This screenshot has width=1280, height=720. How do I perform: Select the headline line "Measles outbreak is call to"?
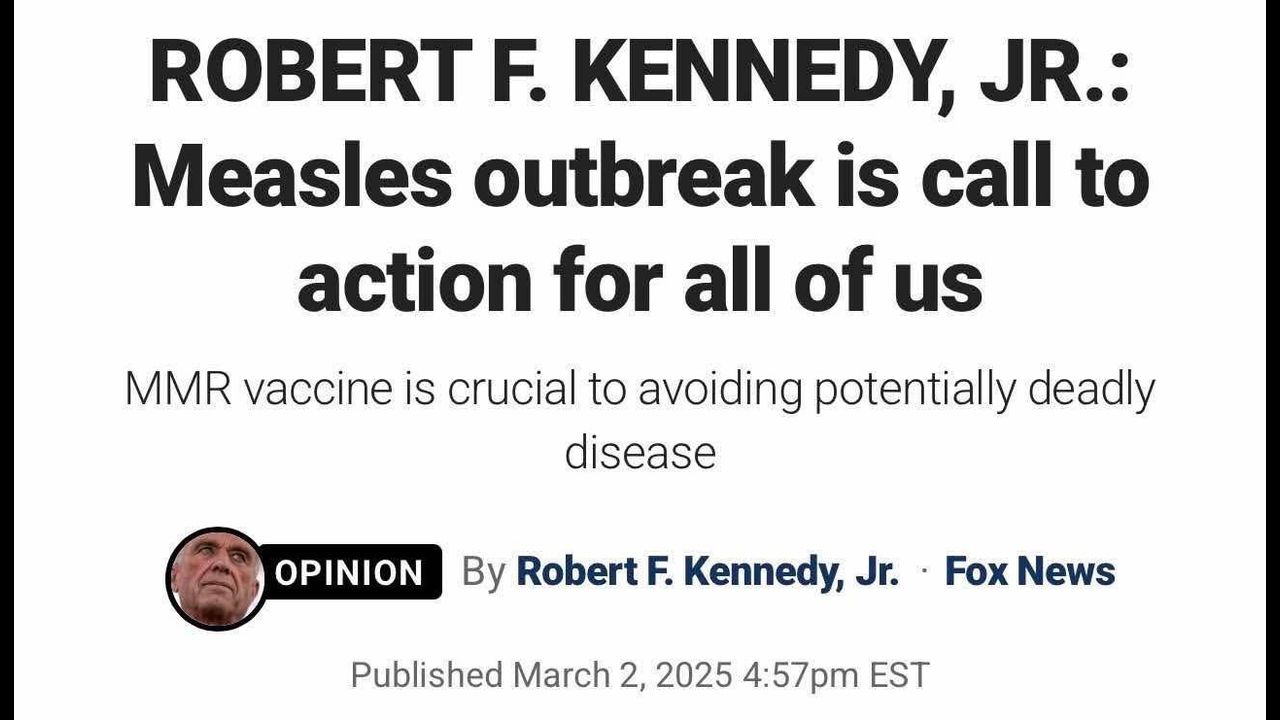[x=640, y=178]
